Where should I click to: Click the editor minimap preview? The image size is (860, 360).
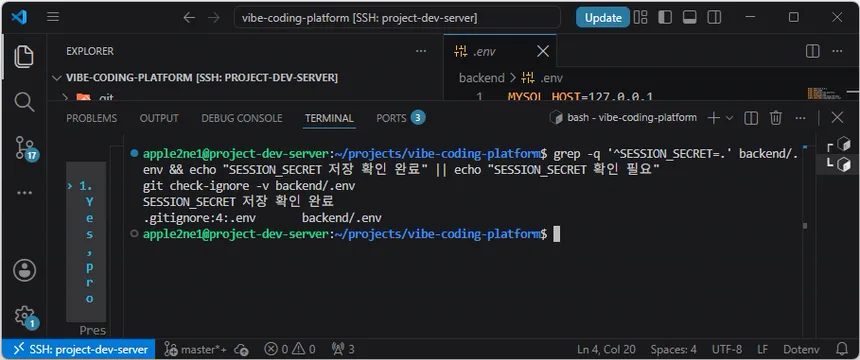coord(824,93)
